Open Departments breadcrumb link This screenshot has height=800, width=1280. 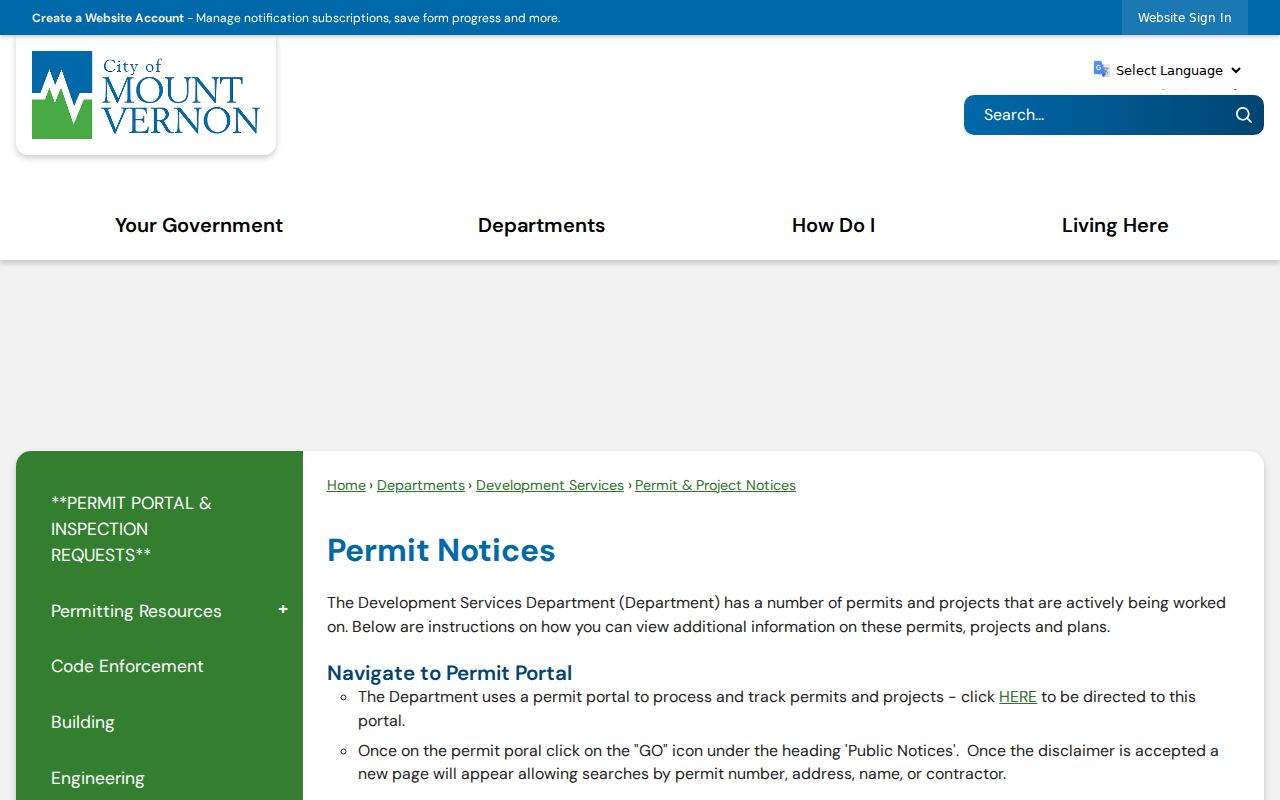(x=421, y=485)
